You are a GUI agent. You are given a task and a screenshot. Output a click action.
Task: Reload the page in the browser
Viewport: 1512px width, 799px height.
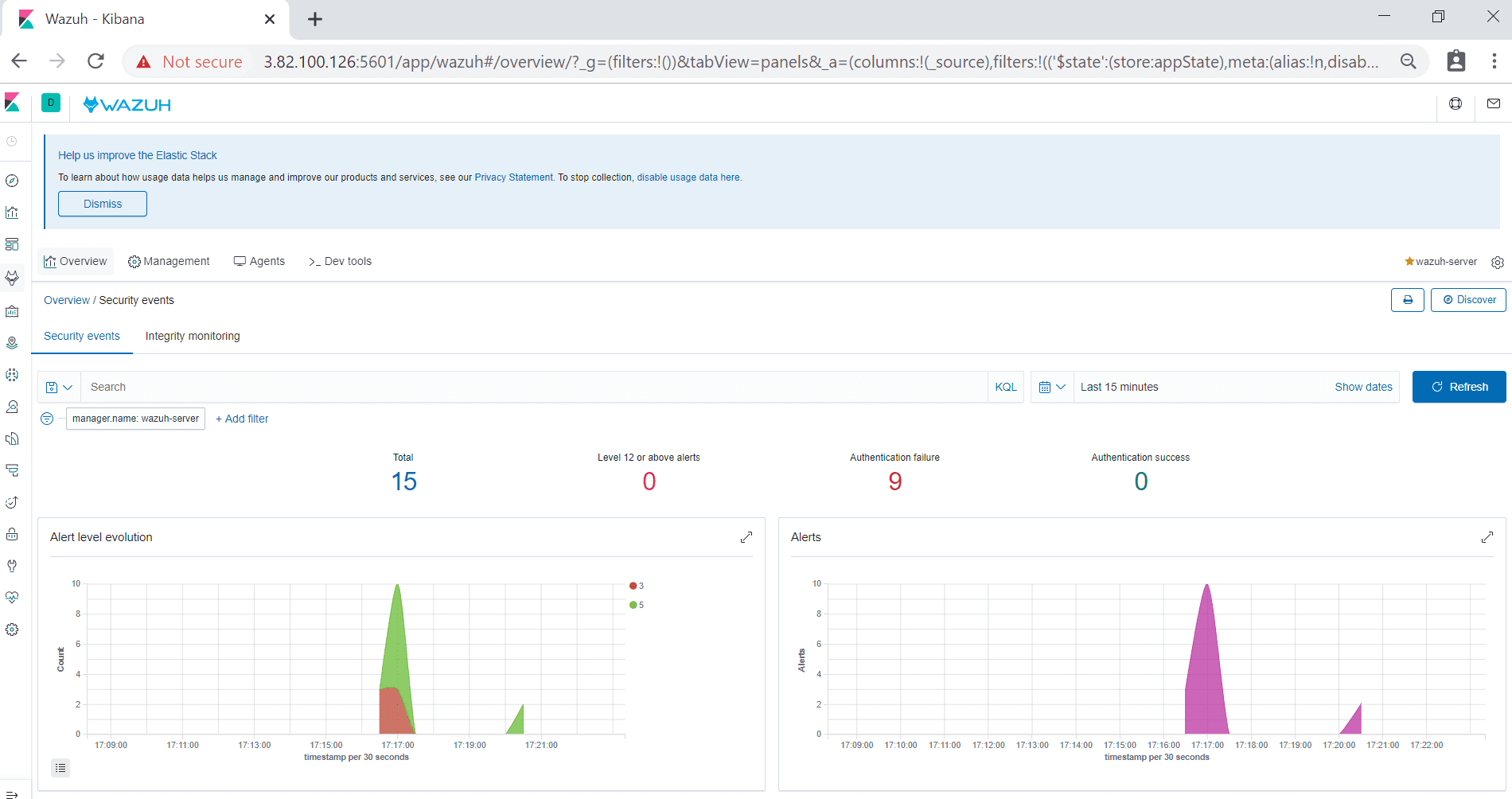[96, 61]
